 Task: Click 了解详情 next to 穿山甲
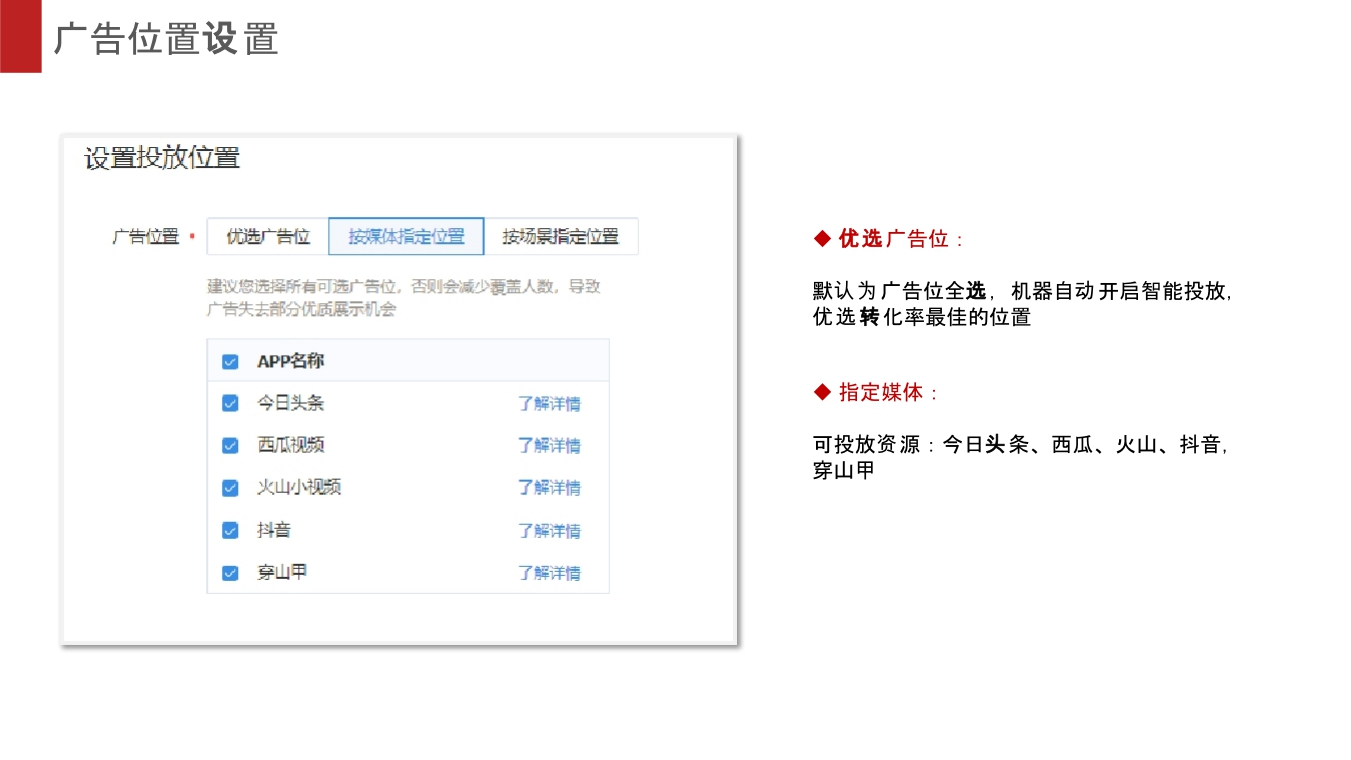pyautogui.click(x=550, y=572)
